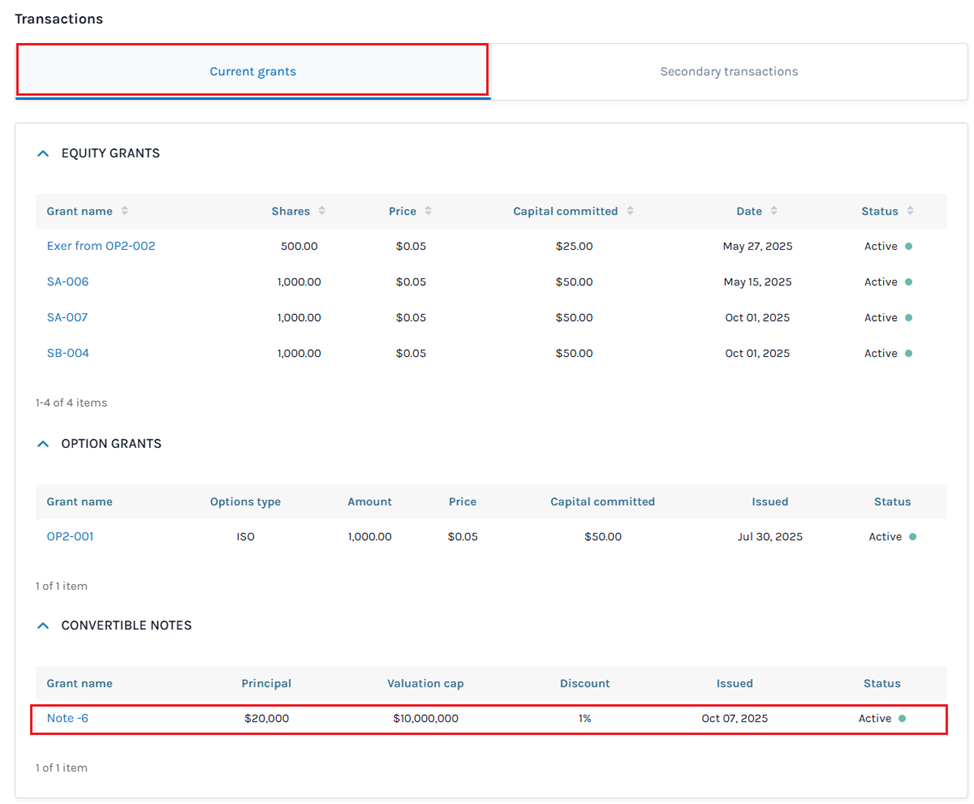The image size is (974, 804).
Task: Collapse the Convertible Notes section
Action: [x=43, y=626]
